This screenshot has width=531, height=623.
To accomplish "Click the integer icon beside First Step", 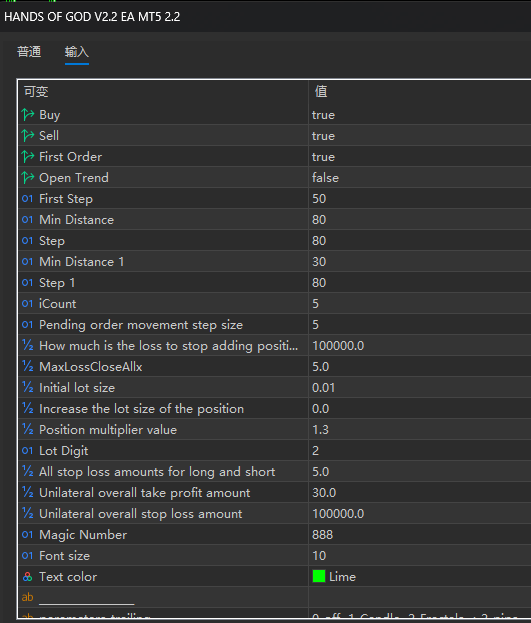I will tap(27, 199).
